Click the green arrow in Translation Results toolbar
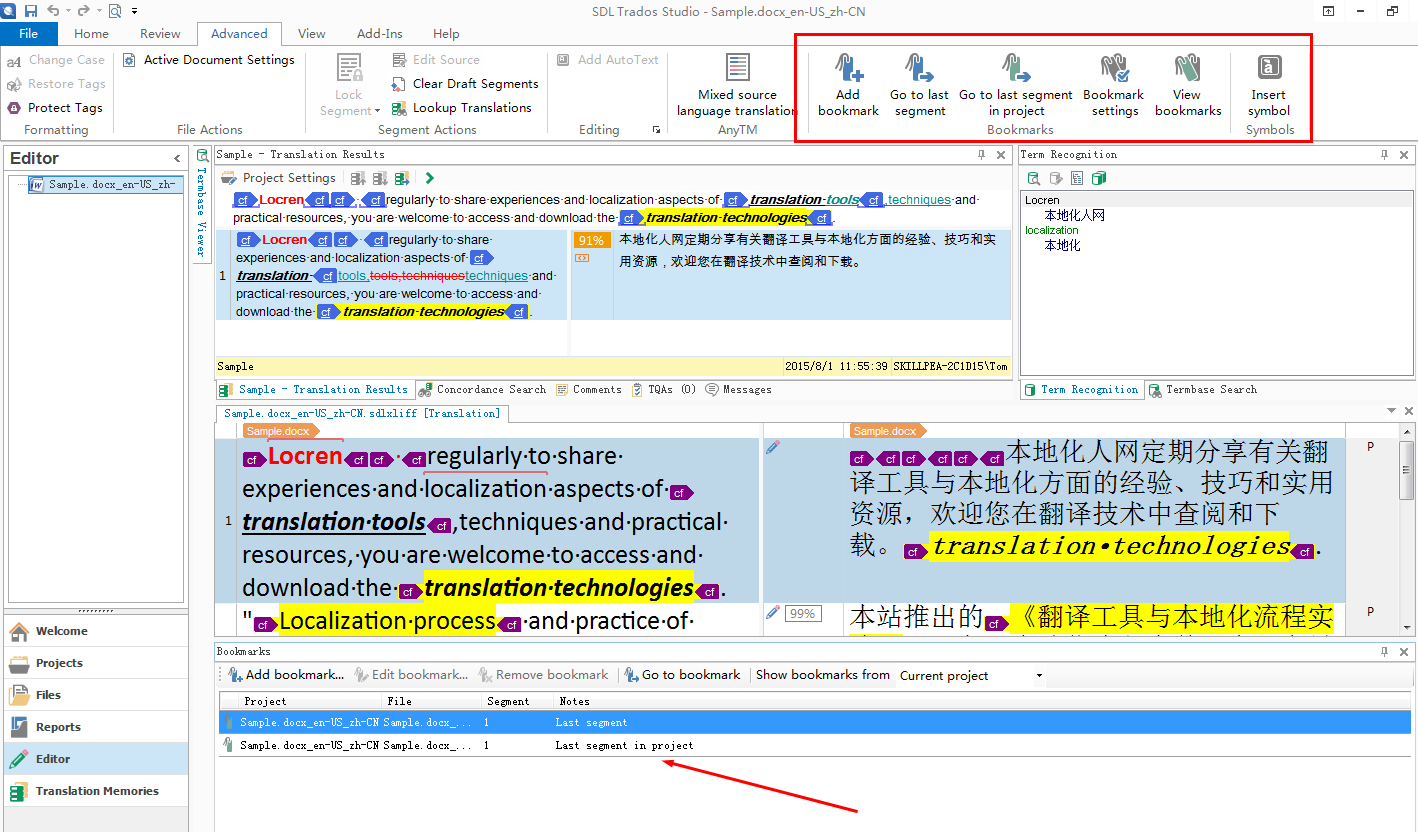1418x832 pixels. (x=429, y=178)
